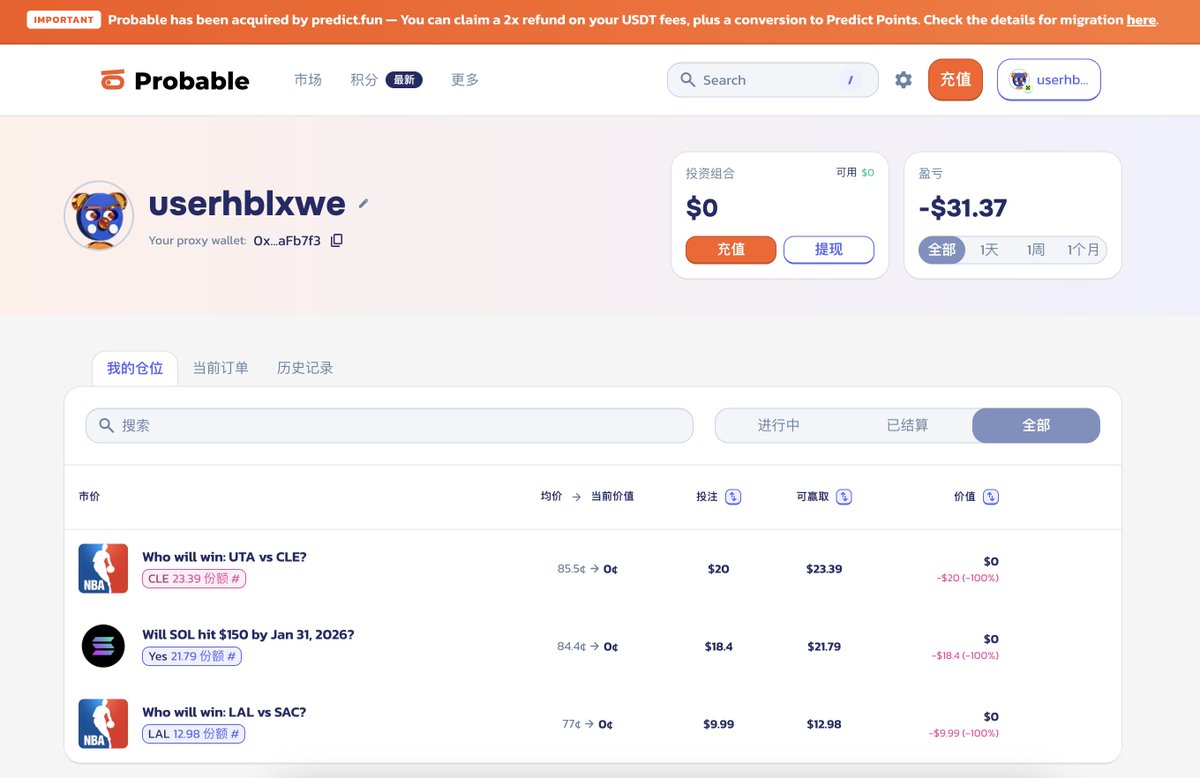
Task: Select the 进行中 filter
Action: tap(779, 425)
